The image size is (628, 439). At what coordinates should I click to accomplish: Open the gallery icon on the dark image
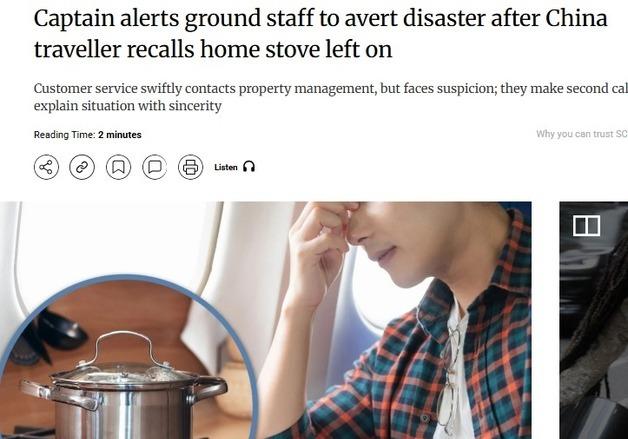pos(587,226)
